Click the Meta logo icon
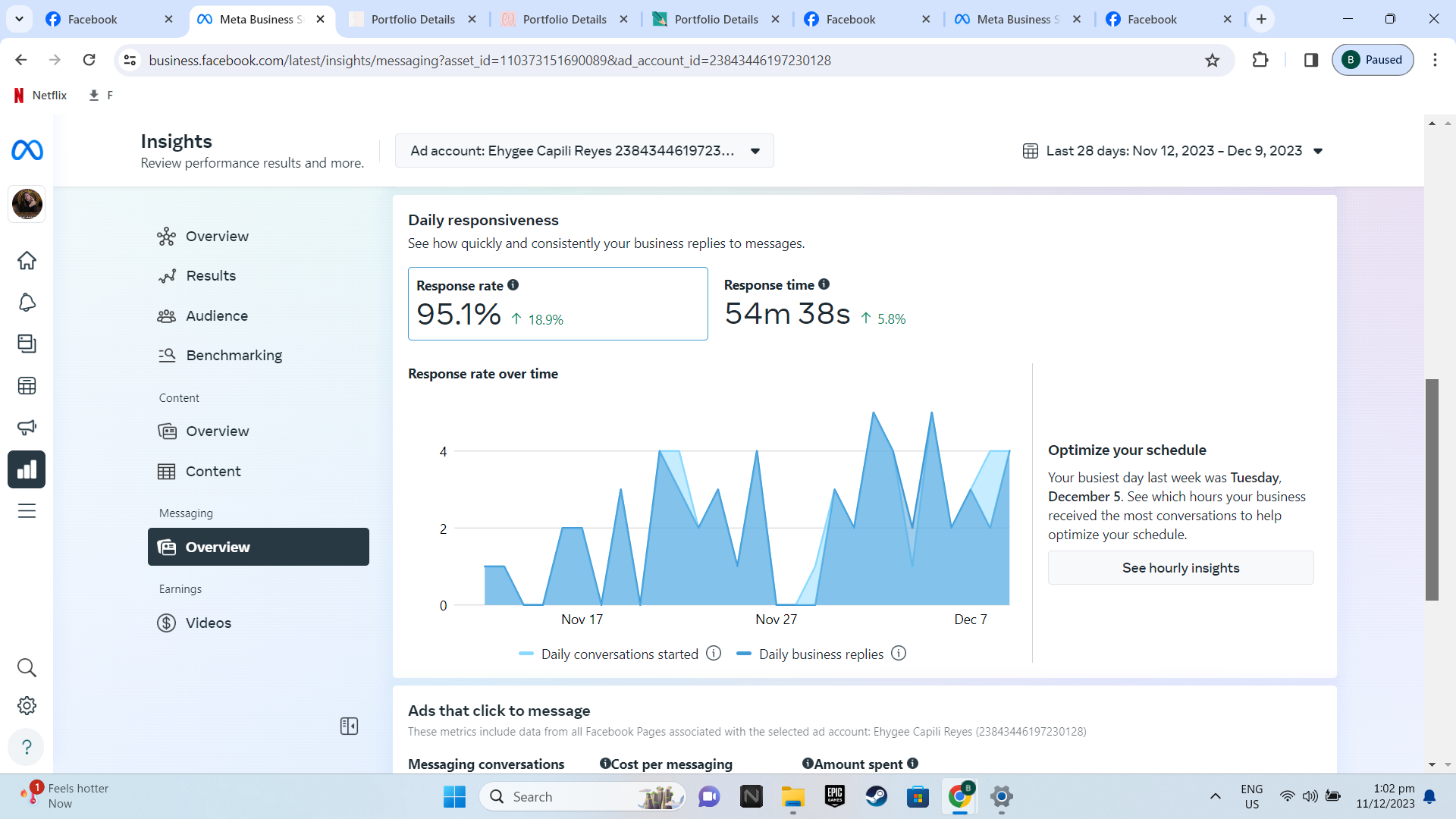This screenshot has height=819, width=1456. click(x=27, y=150)
